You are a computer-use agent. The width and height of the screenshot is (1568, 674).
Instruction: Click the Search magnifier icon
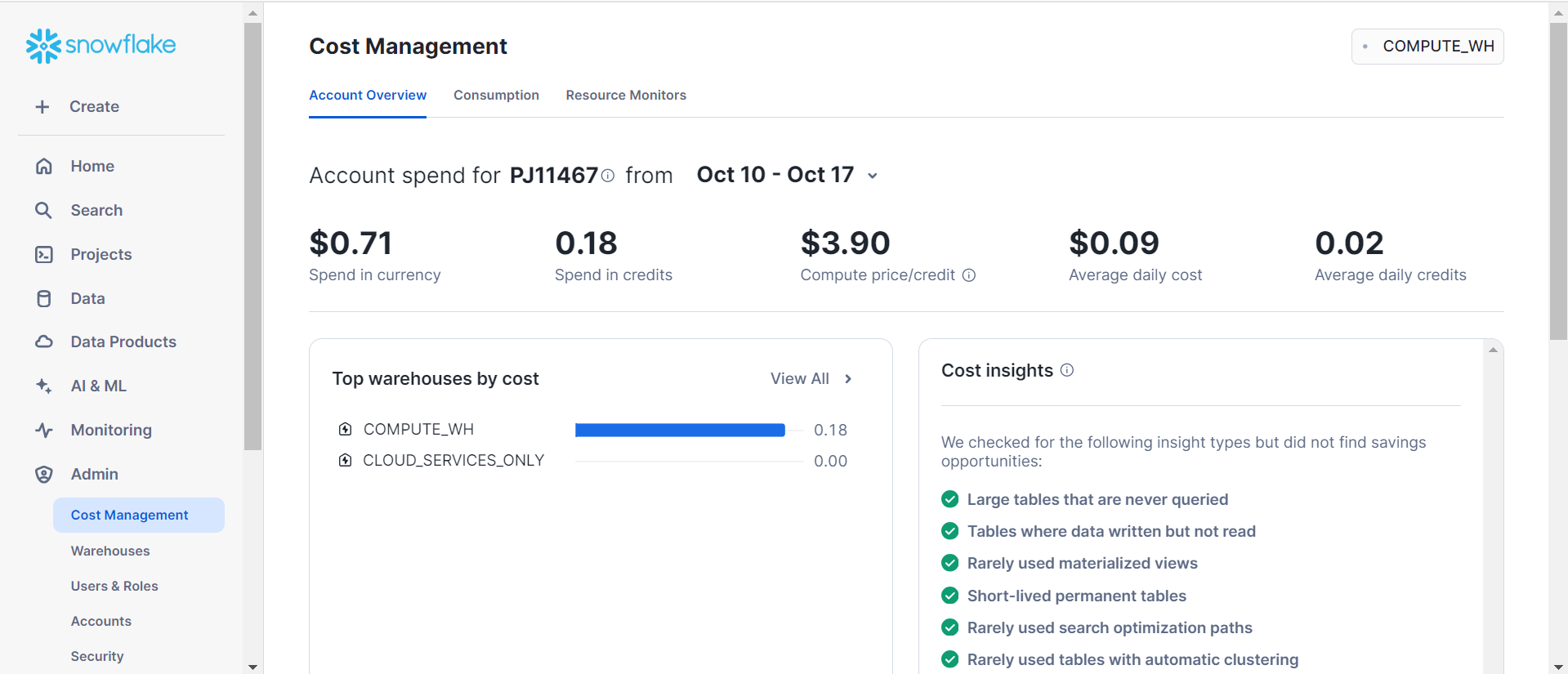(x=44, y=211)
